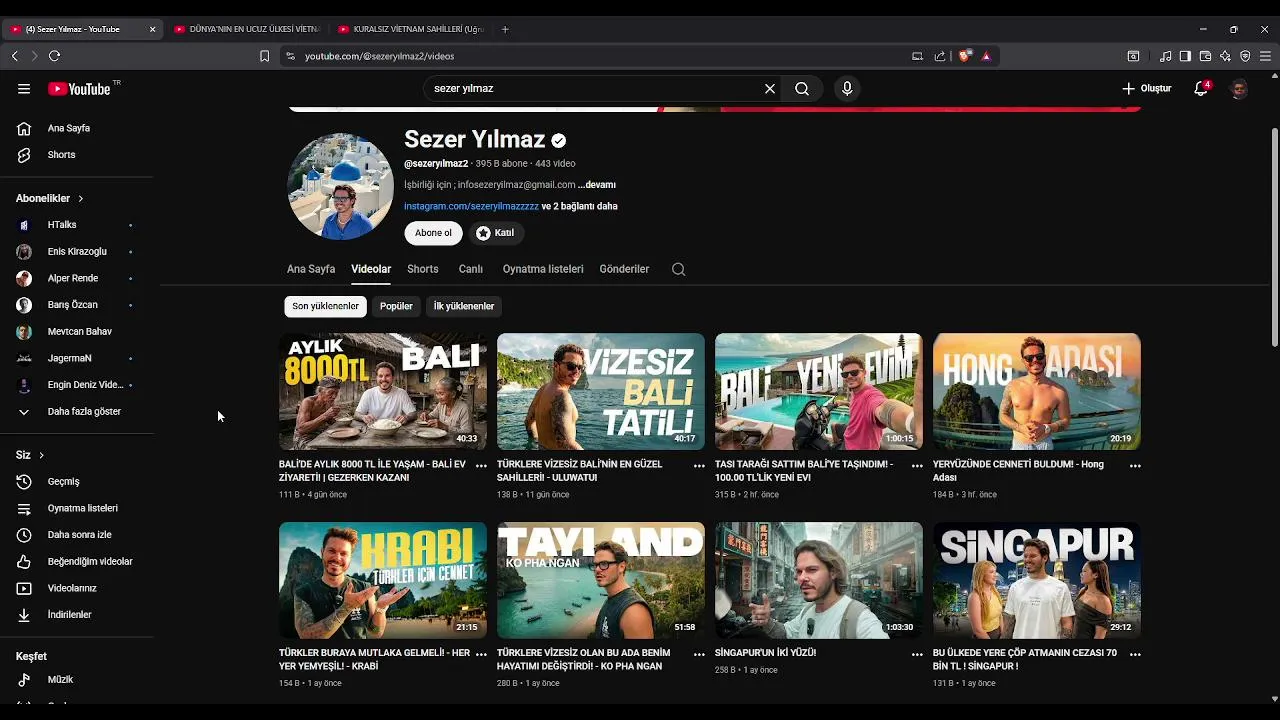Open options menu for ULUWATU video
Viewport: 1280px width, 720px height.
point(699,466)
